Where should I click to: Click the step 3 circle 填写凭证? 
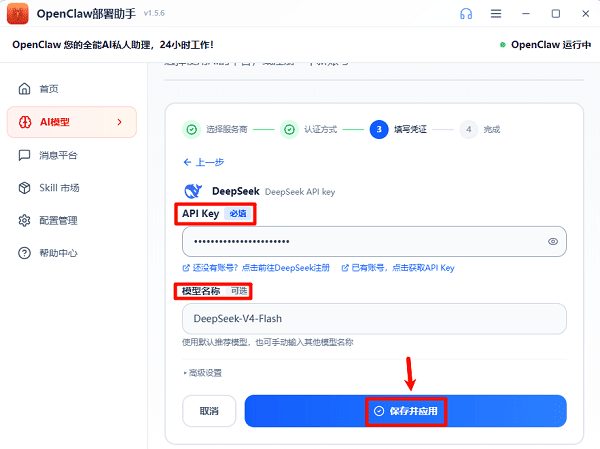click(x=379, y=129)
